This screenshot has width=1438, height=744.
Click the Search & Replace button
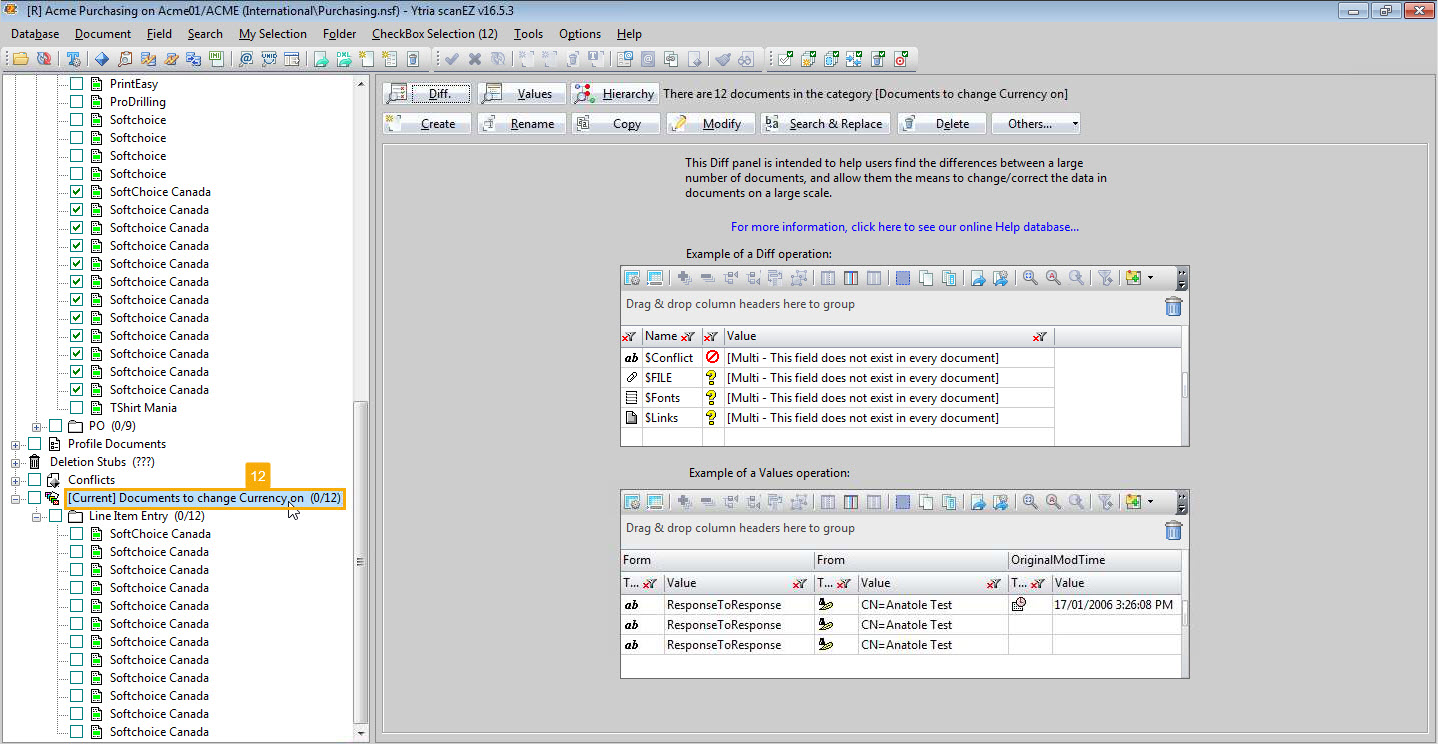pos(825,123)
